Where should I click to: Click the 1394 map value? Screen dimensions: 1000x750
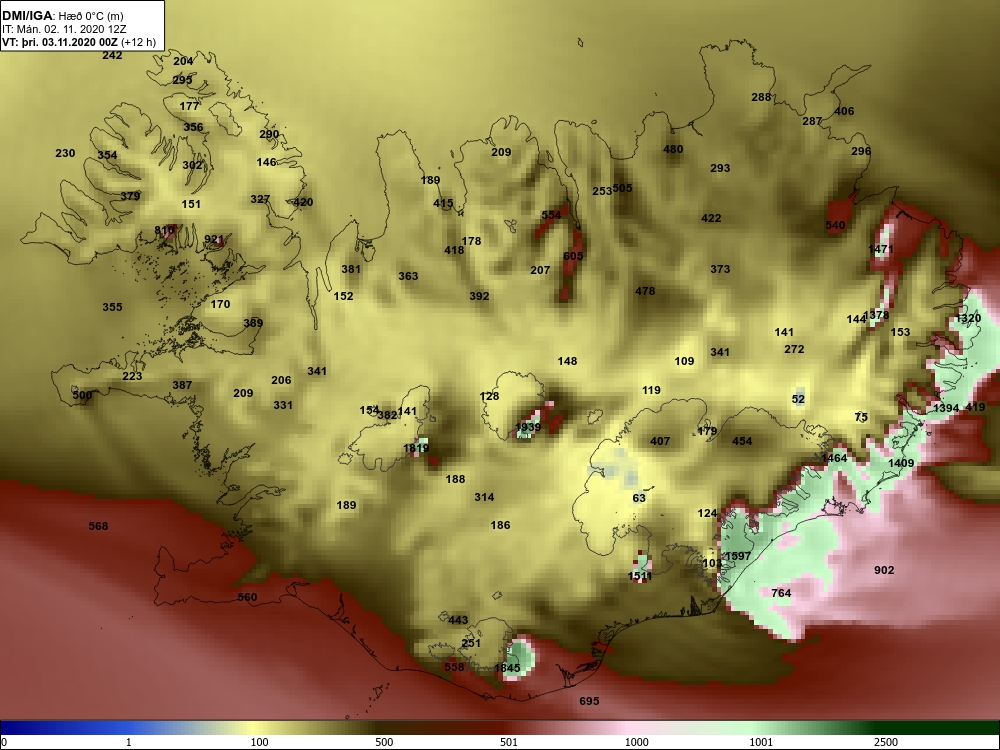click(x=946, y=408)
